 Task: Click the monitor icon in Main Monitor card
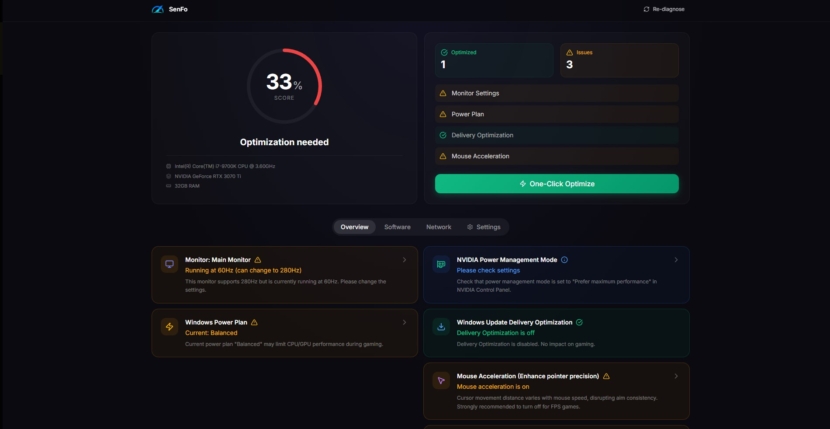[x=169, y=264]
